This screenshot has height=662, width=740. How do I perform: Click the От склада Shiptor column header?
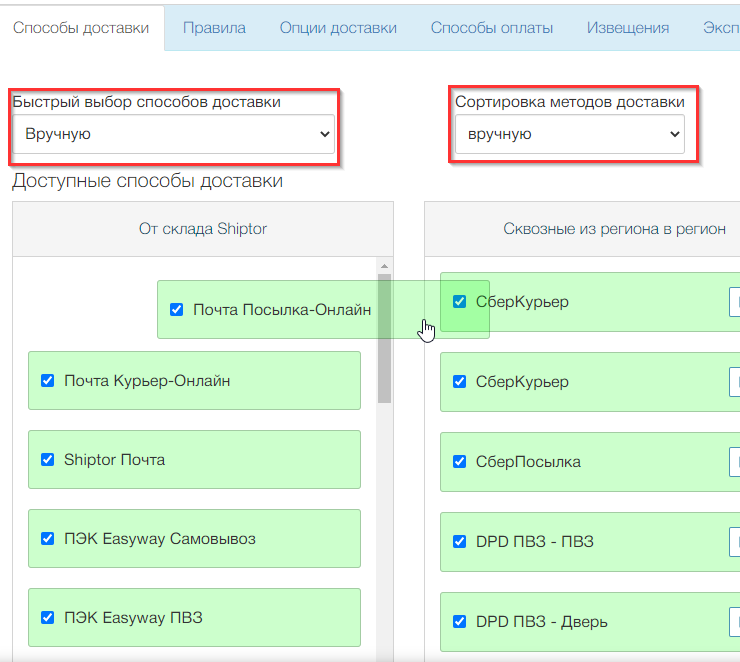pos(203,229)
